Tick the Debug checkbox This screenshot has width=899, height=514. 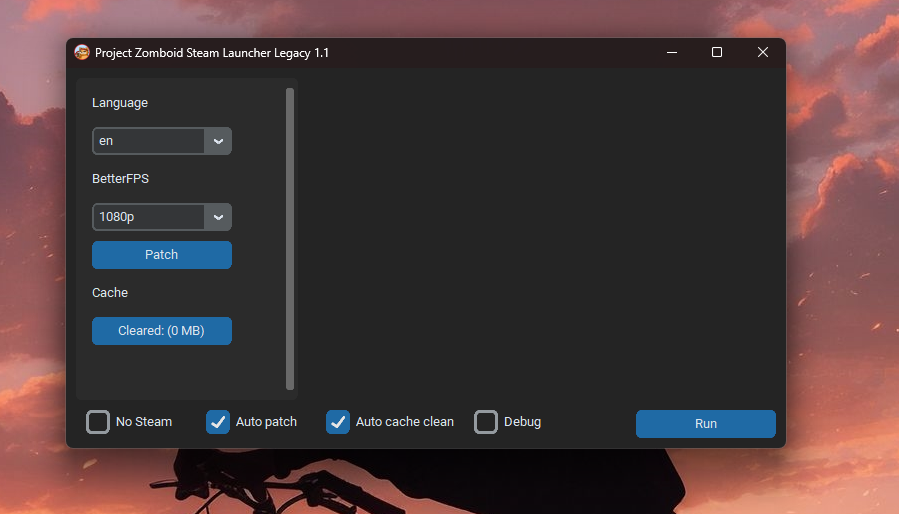486,422
